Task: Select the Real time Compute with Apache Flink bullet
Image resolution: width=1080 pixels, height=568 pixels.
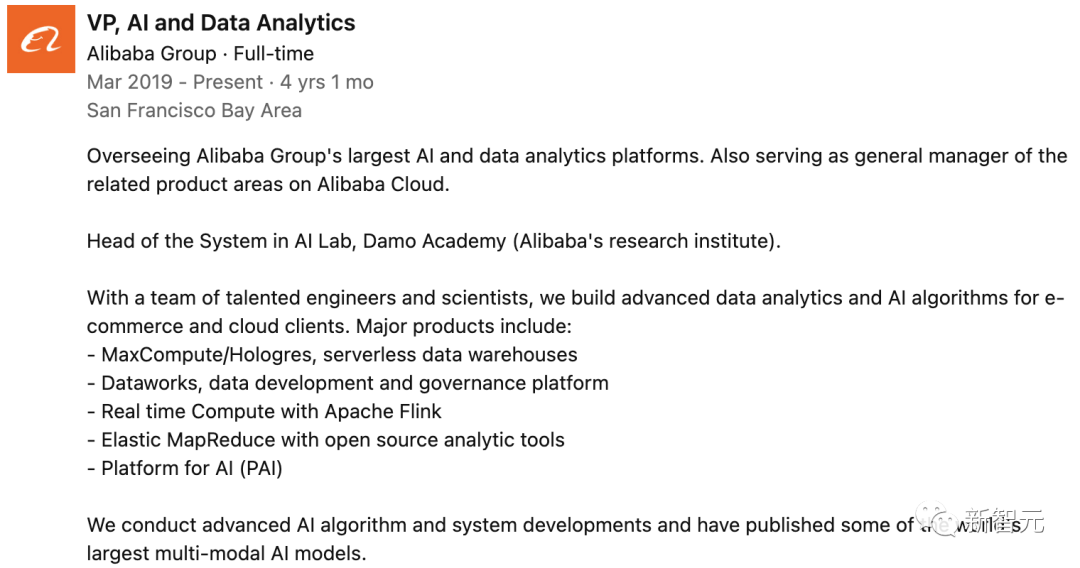Action: (x=264, y=412)
